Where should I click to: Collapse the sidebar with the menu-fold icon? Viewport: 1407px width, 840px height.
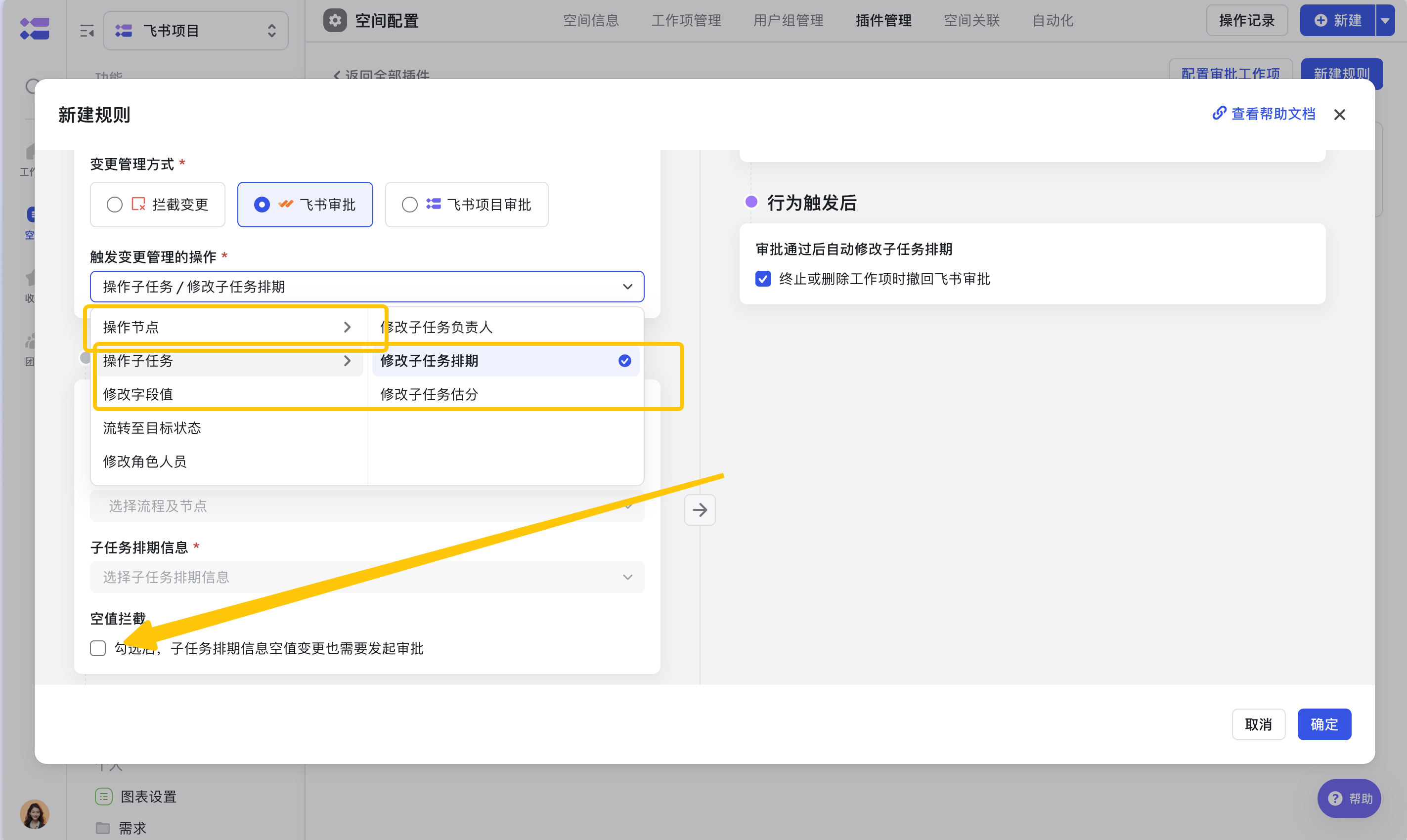(87, 31)
